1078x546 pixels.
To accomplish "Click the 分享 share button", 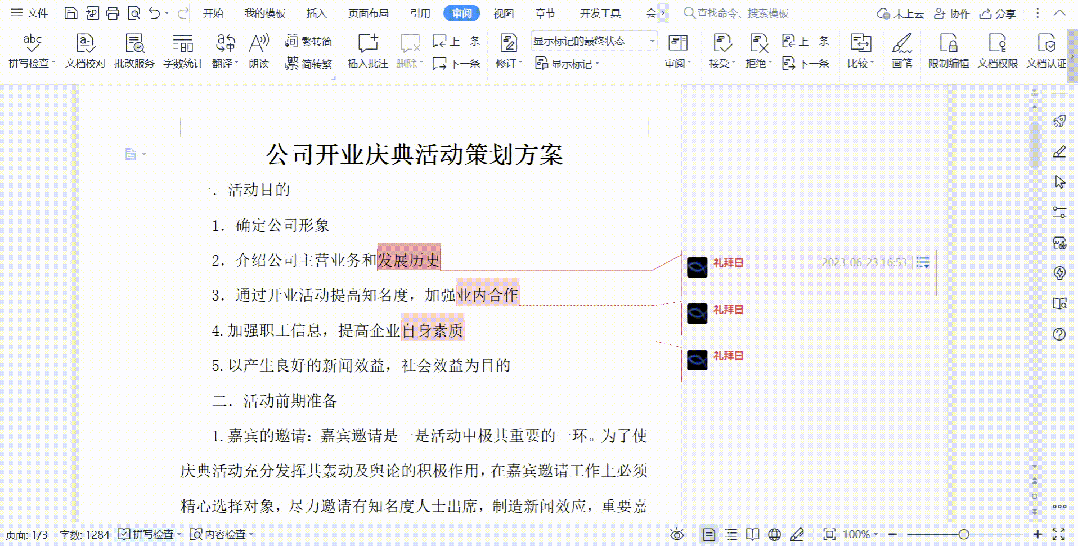I will tap(998, 14).
